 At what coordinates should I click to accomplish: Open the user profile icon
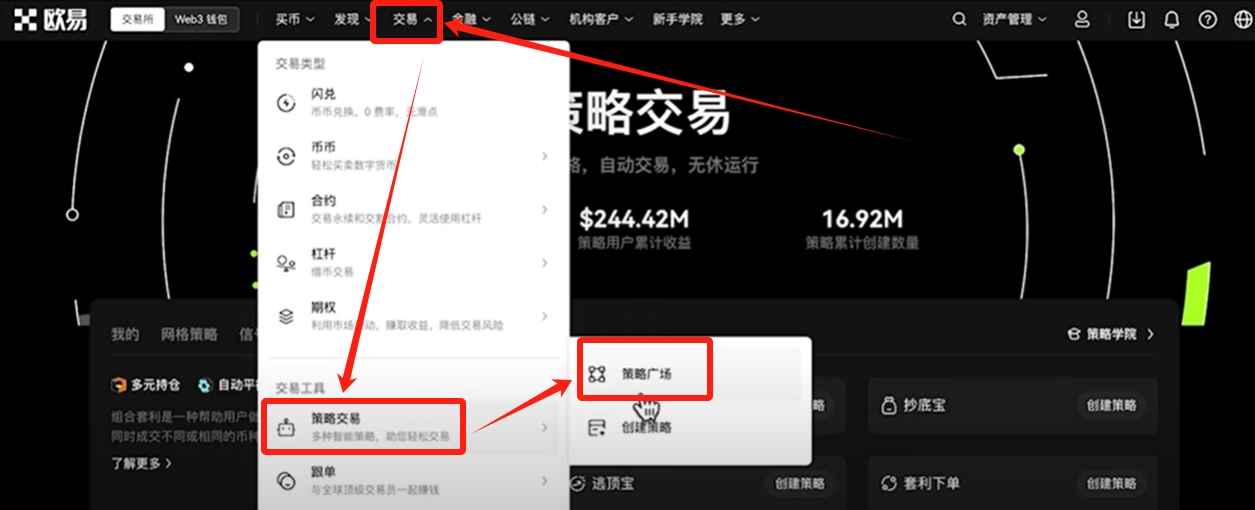click(1082, 19)
